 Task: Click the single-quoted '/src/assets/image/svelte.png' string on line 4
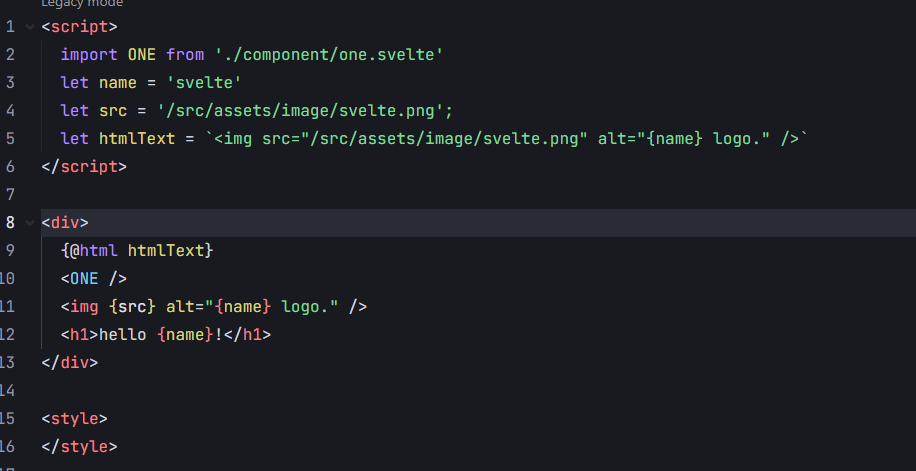click(x=301, y=111)
